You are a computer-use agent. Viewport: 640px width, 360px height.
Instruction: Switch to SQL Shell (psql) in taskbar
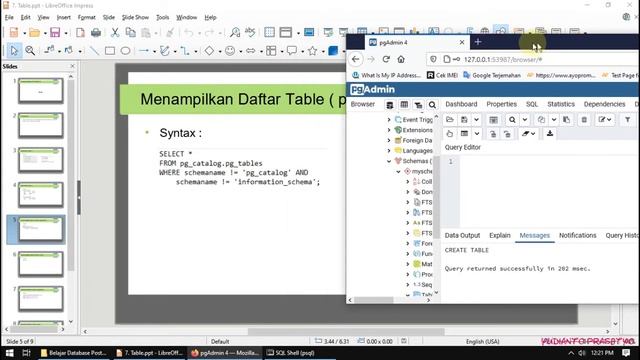[290, 353]
